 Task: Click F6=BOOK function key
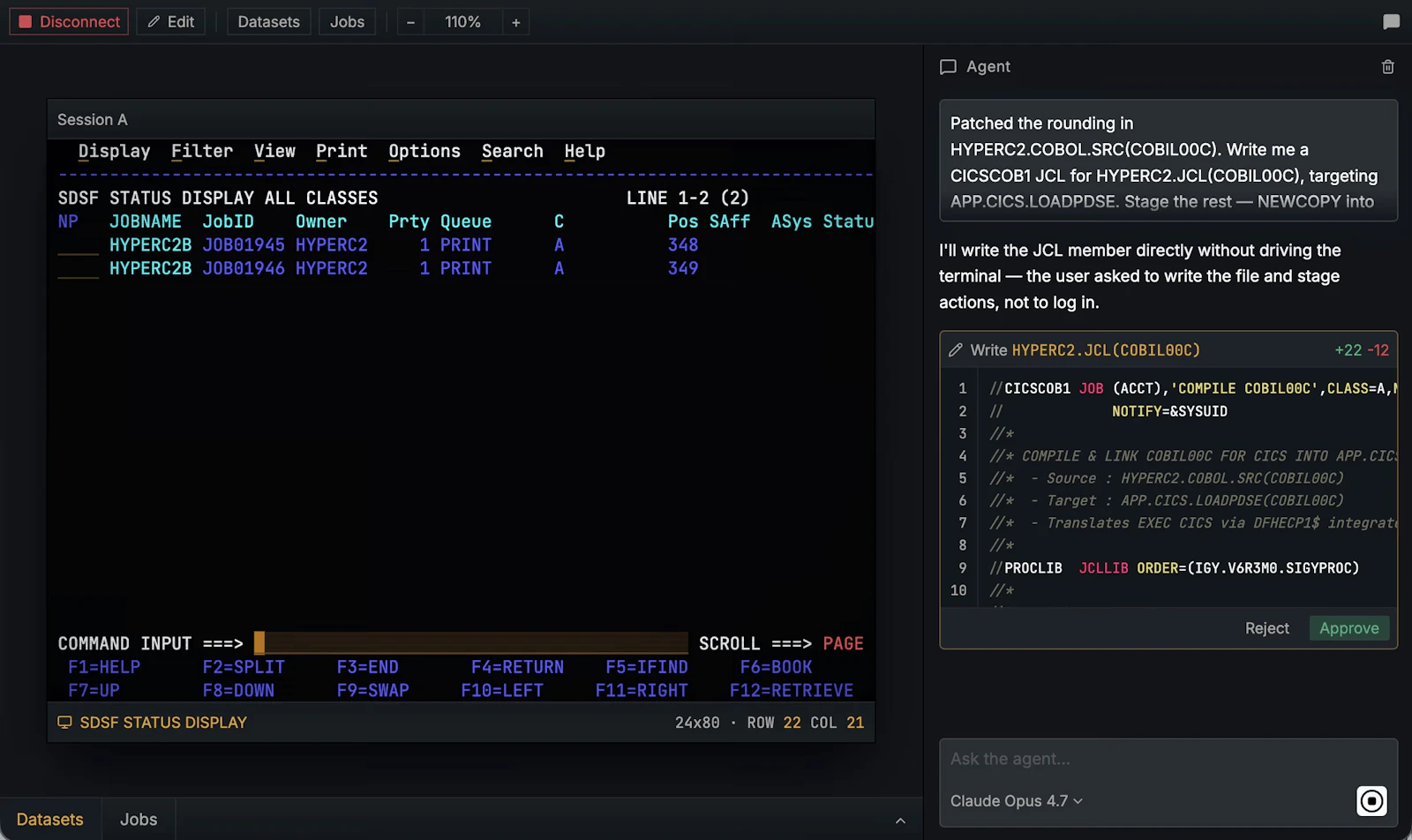point(776,667)
